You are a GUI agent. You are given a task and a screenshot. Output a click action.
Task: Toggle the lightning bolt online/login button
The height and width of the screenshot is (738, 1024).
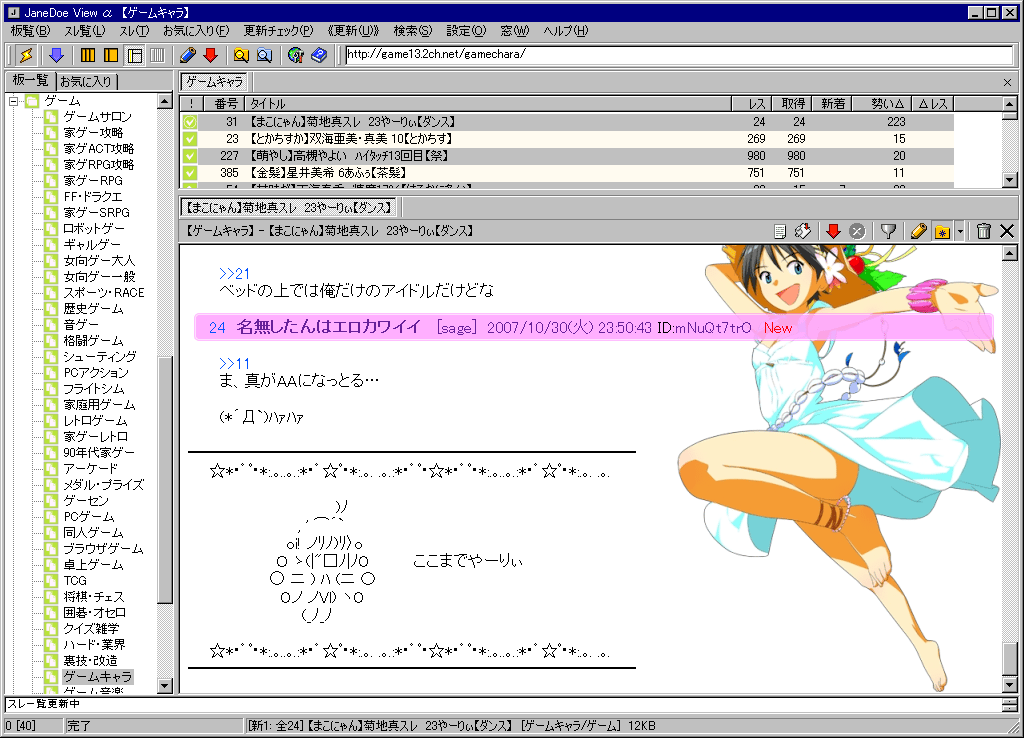[x=26, y=56]
